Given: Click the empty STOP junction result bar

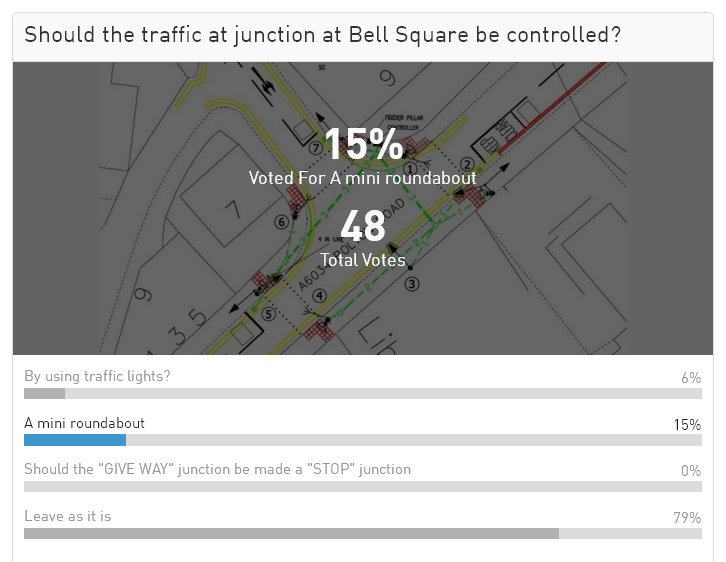Looking at the screenshot, I should point(362,487).
